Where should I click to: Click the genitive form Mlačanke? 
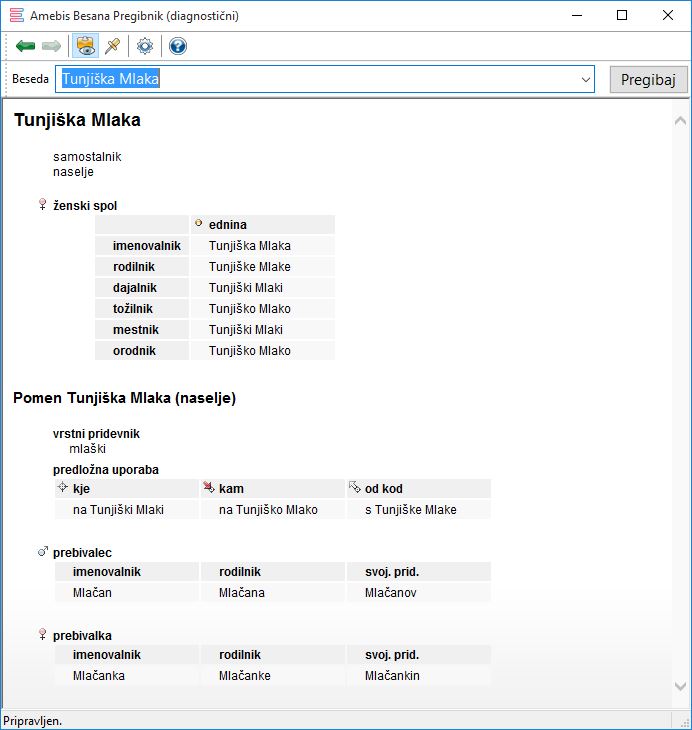pyautogui.click(x=244, y=676)
